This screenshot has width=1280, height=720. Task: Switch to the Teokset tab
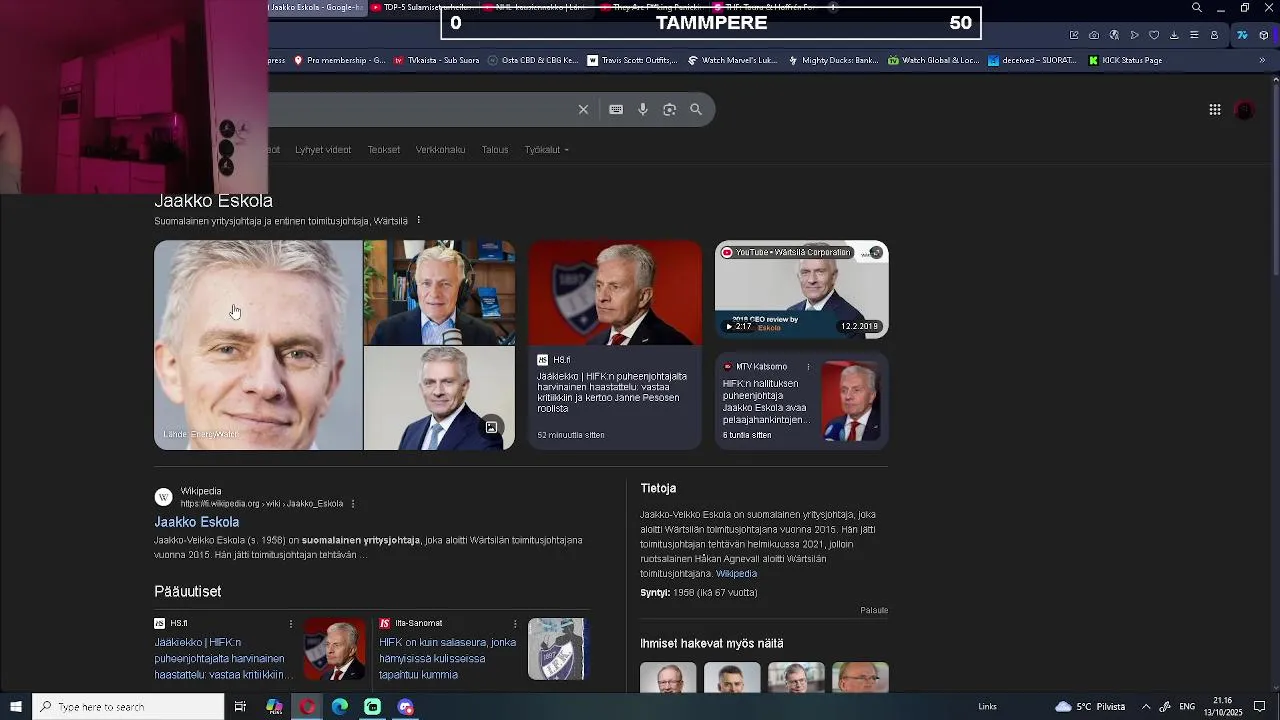point(383,150)
